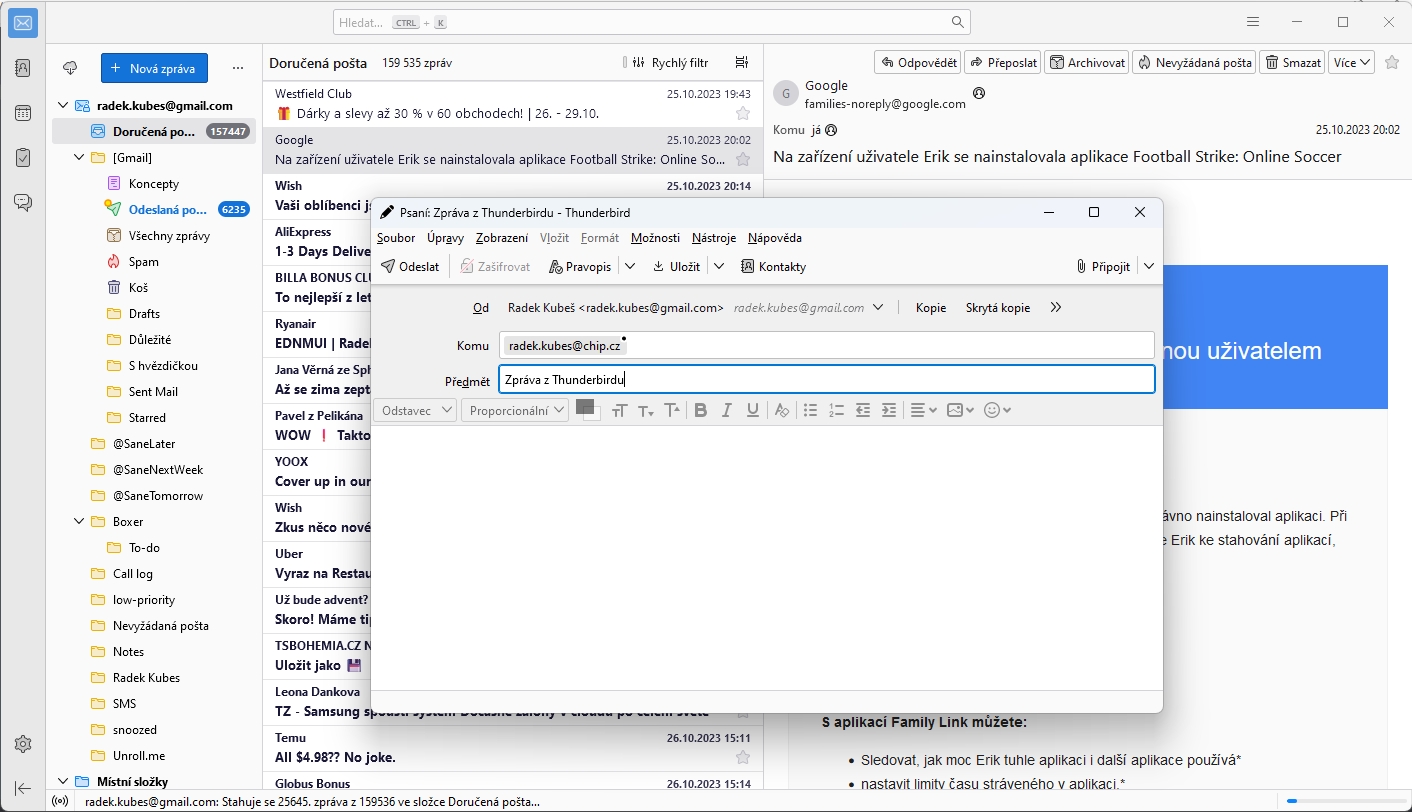Open the Kontakty sidebar

tap(773, 266)
